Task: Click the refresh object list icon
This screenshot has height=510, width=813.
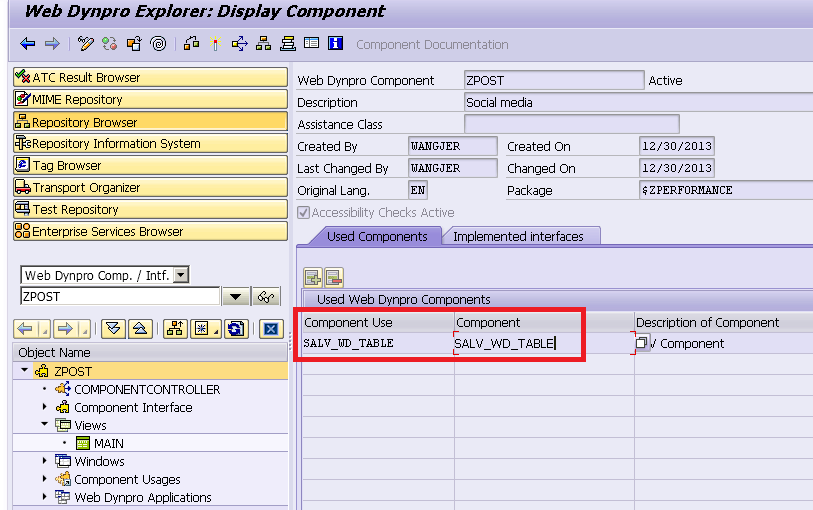Action: 236,329
